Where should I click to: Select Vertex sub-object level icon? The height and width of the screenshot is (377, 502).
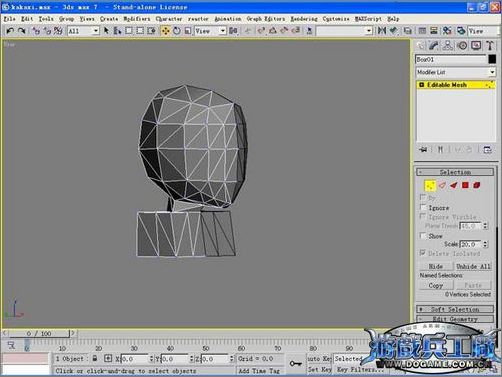(430, 185)
